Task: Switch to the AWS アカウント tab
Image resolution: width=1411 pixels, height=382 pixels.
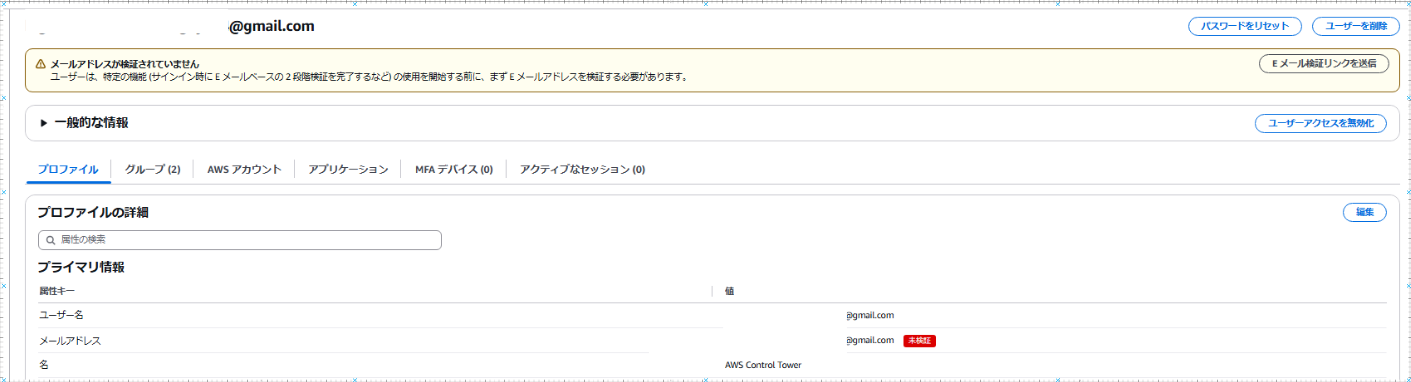Action: 244,170
